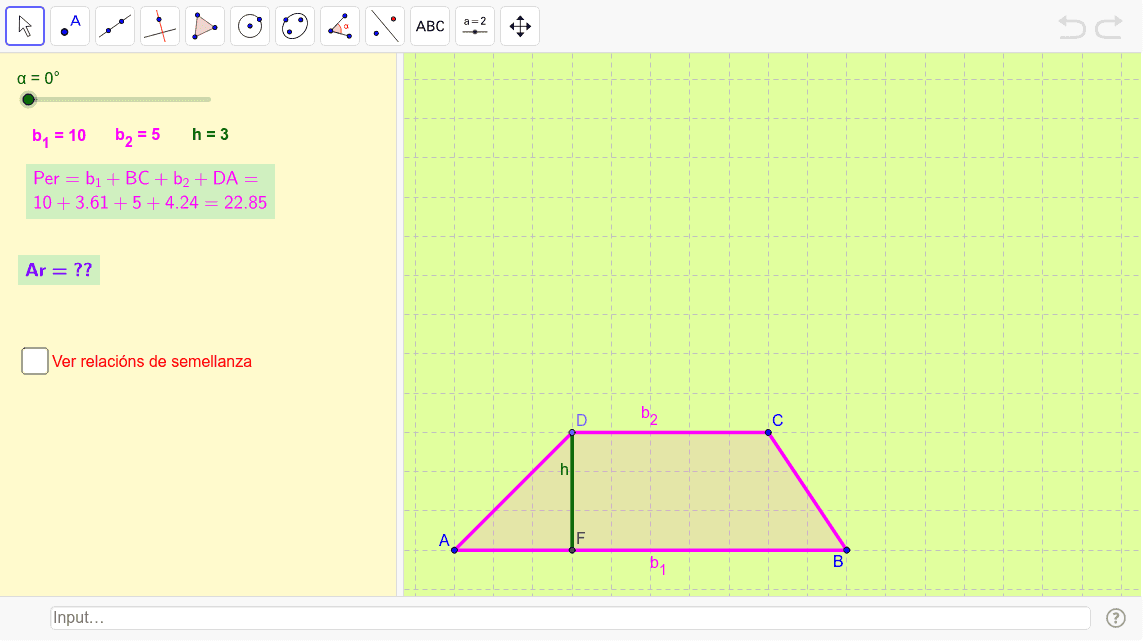Viewport: 1143px width, 641px height.
Task: Select the Slider a=2 tool
Action: coord(475,26)
